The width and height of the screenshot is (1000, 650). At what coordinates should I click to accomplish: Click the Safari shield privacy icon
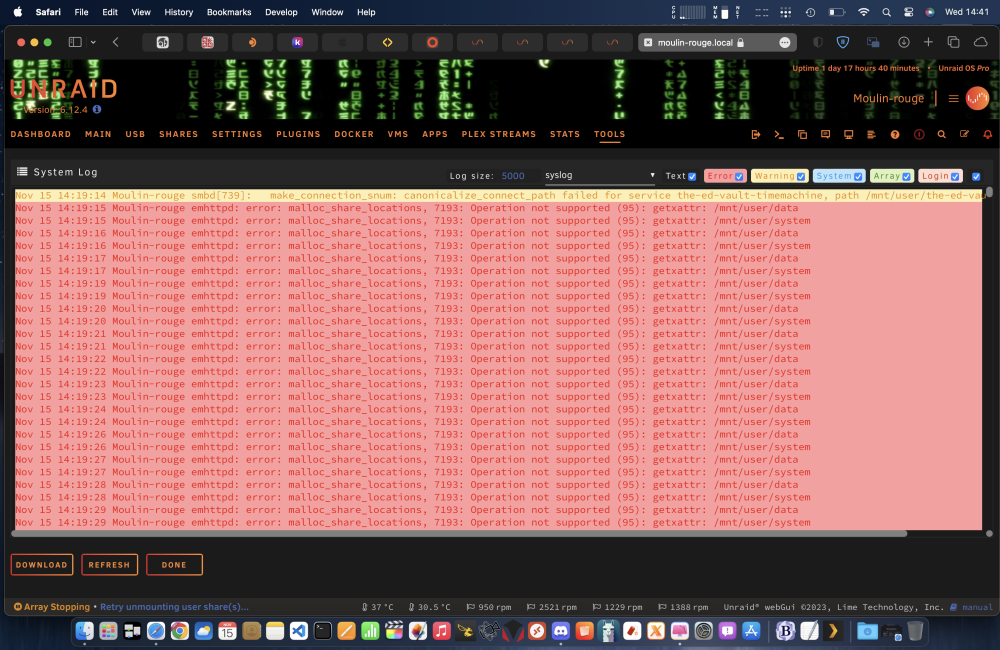(842, 42)
